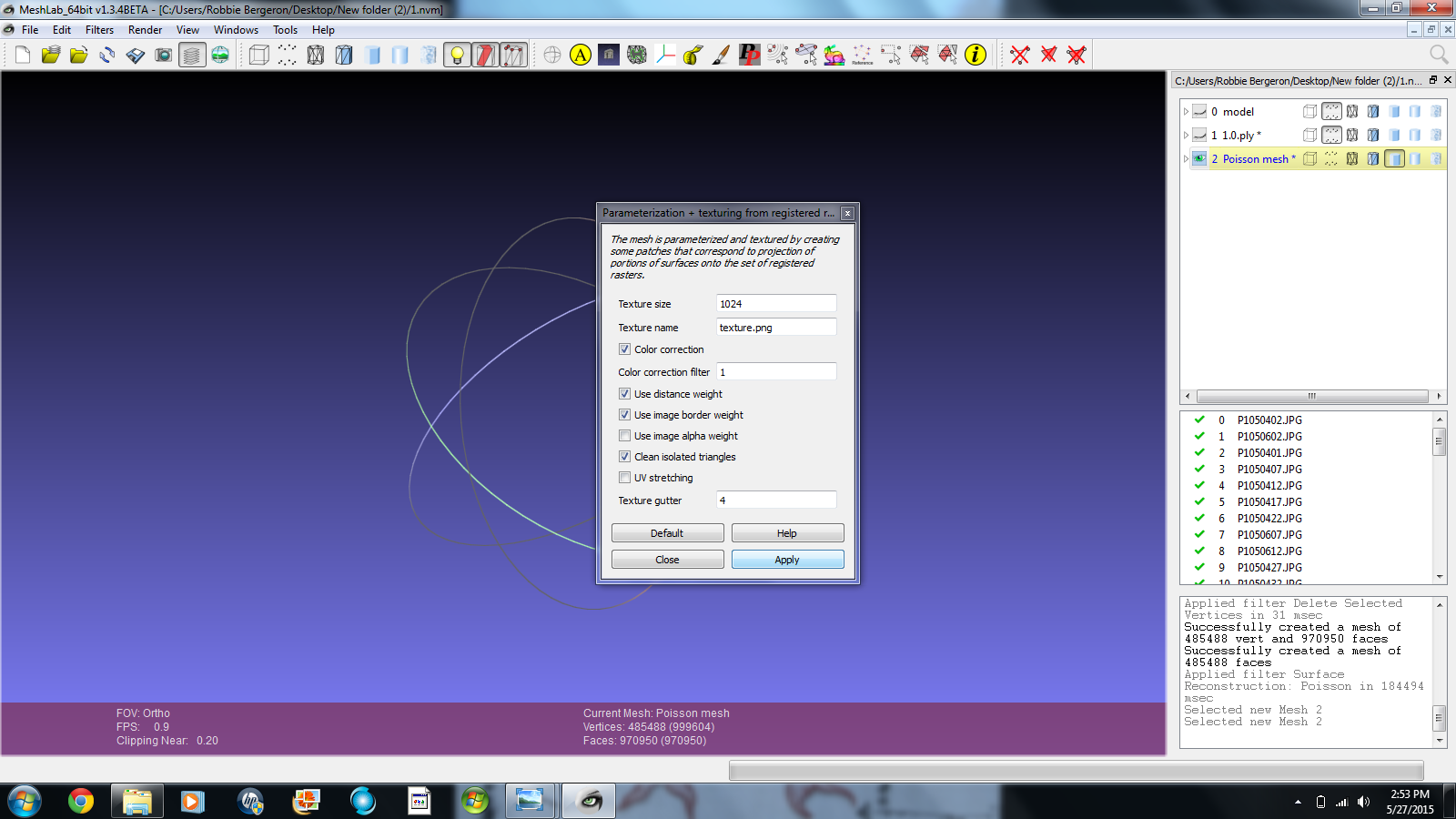Click the Export Mesh floppy disk icon
The width and height of the screenshot is (1456, 819).
(x=136, y=55)
